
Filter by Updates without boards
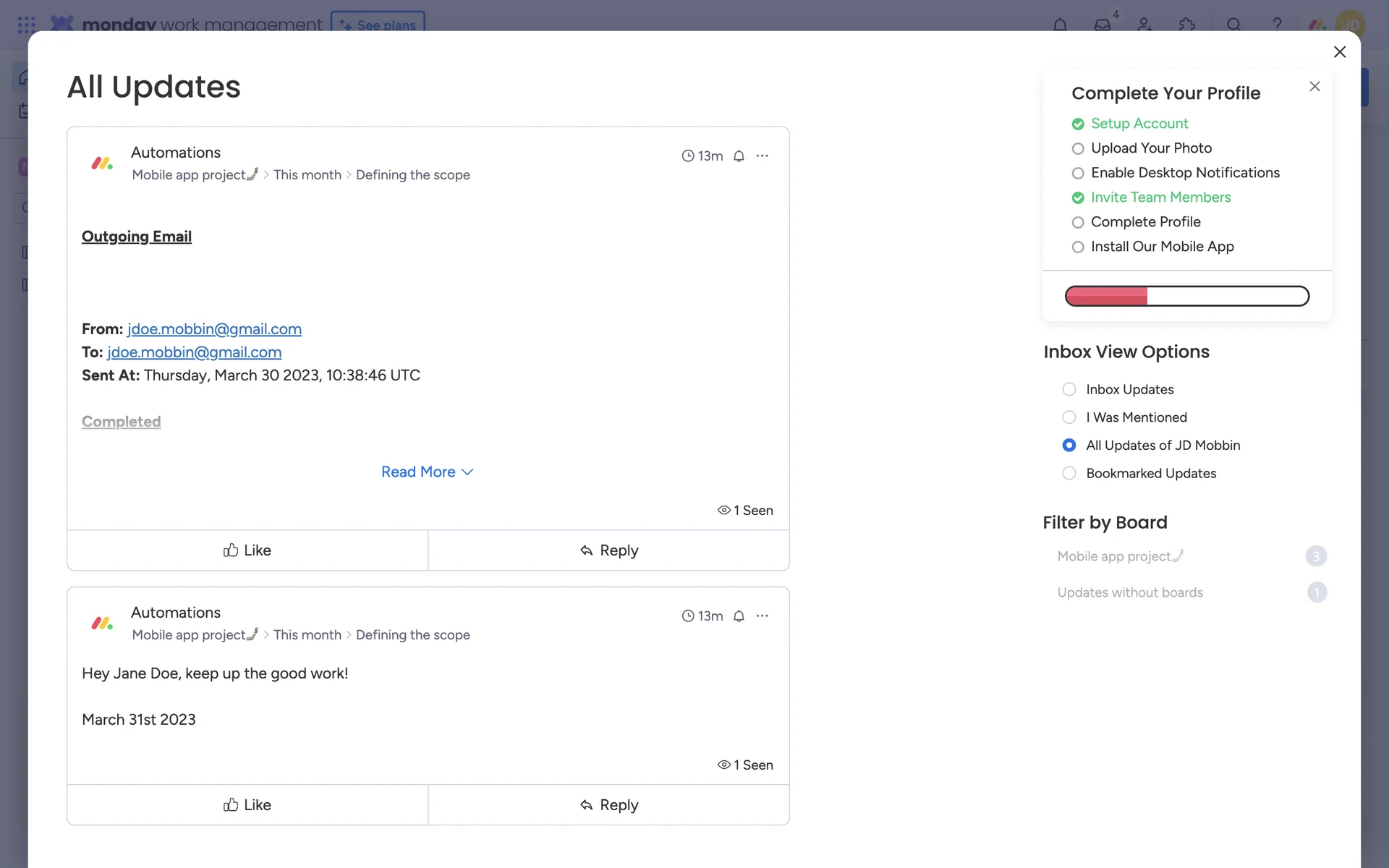coord(1130,592)
